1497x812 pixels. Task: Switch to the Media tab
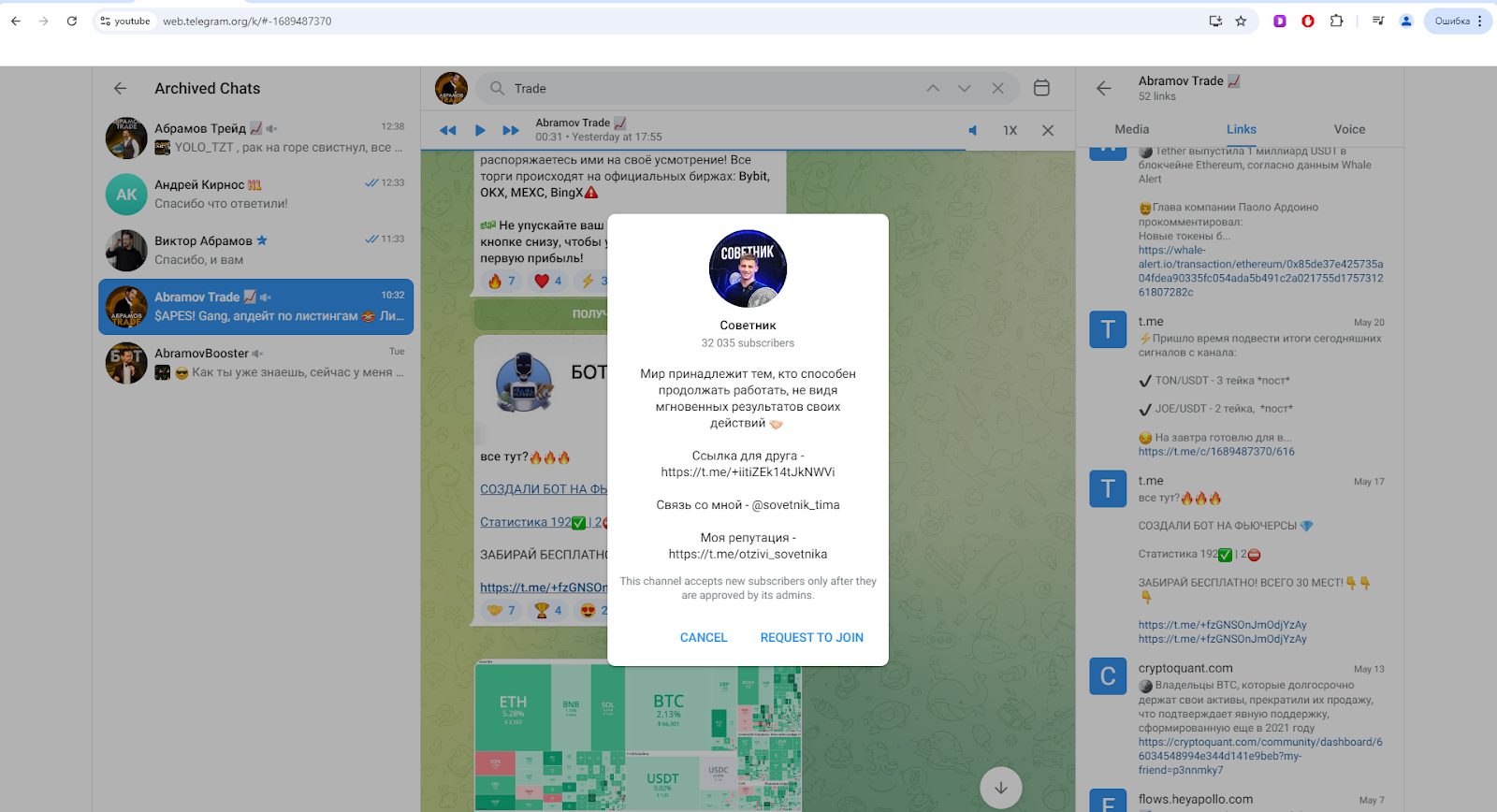1131,129
